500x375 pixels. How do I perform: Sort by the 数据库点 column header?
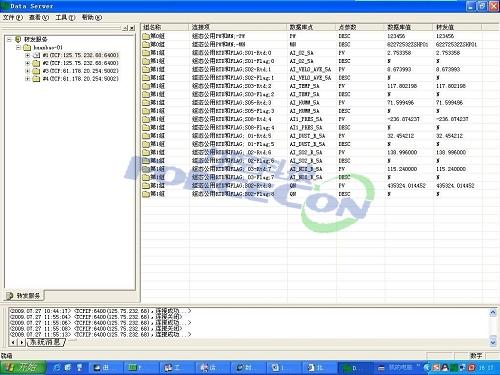(311, 27)
